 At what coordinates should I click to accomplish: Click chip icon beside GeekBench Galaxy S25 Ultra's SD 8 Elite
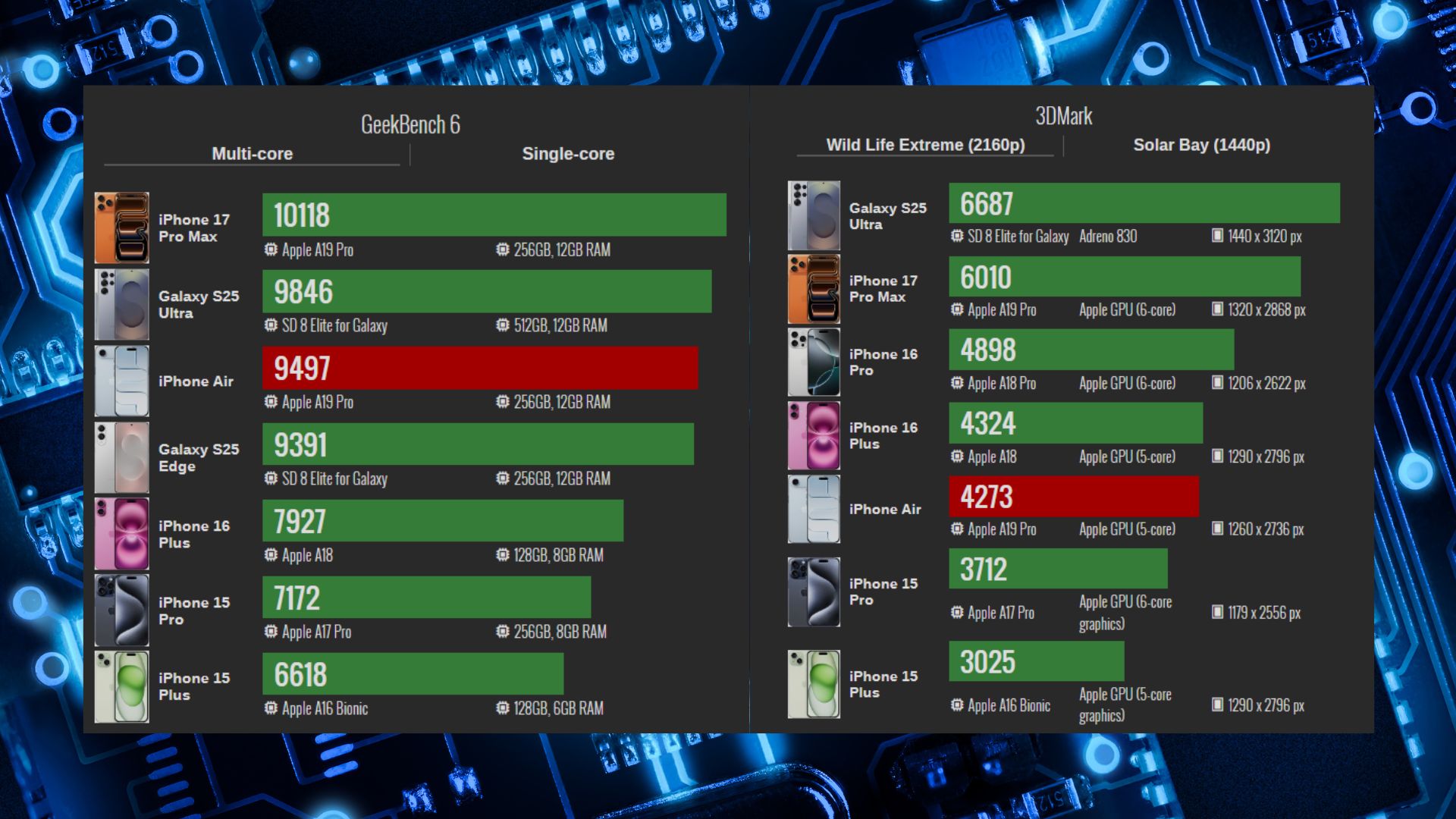point(271,325)
